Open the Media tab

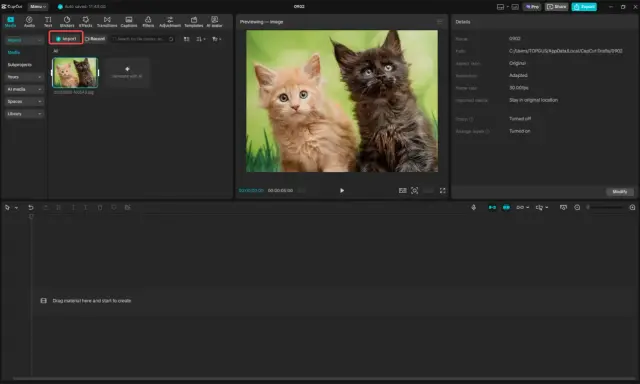(11, 22)
